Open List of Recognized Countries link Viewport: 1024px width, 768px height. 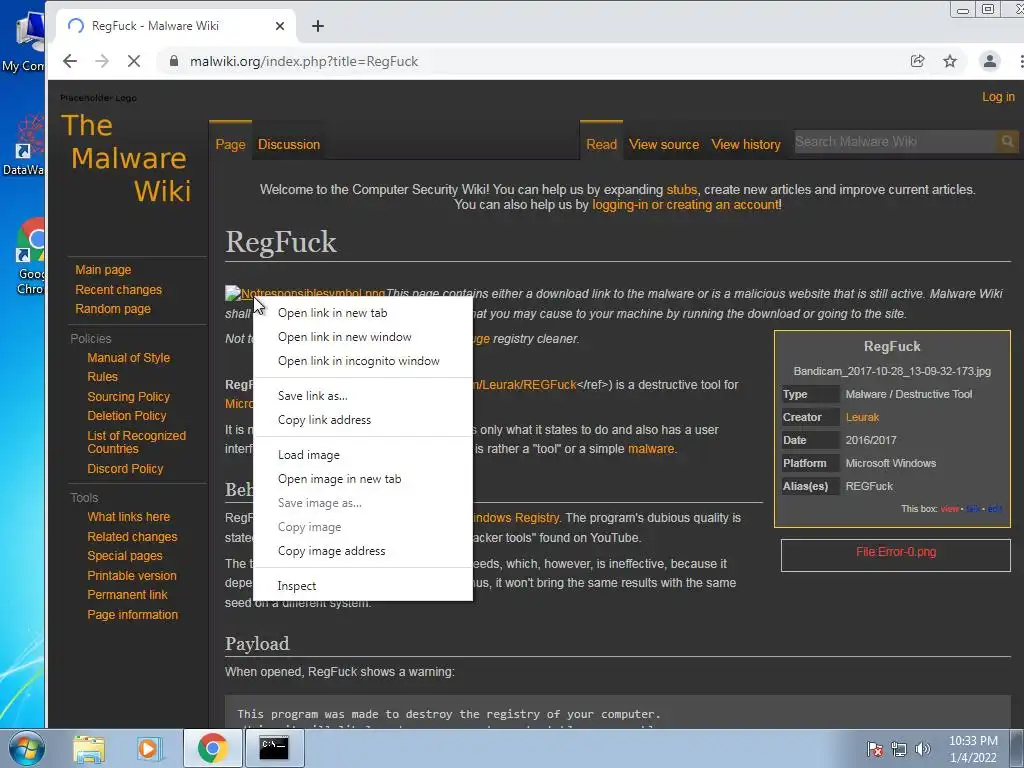tap(136, 442)
